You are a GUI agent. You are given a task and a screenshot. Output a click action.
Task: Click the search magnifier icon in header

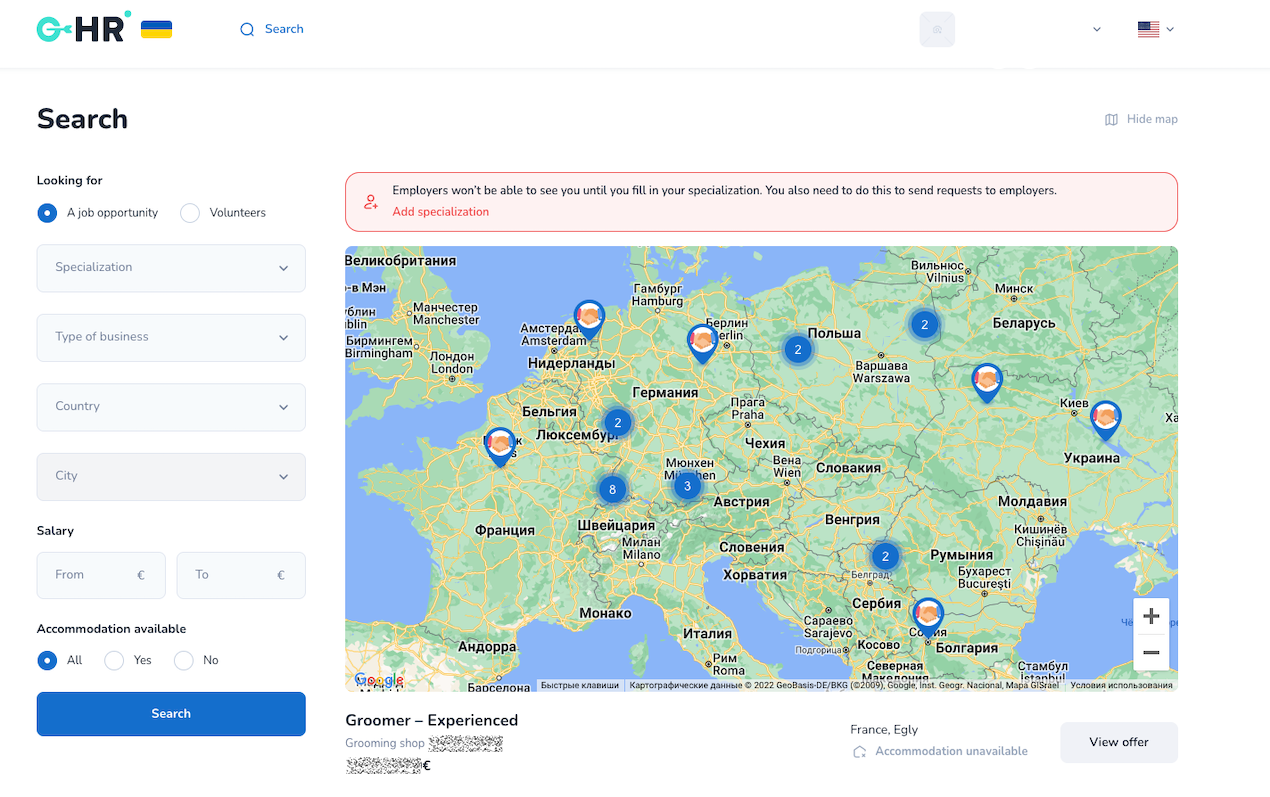point(247,30)
